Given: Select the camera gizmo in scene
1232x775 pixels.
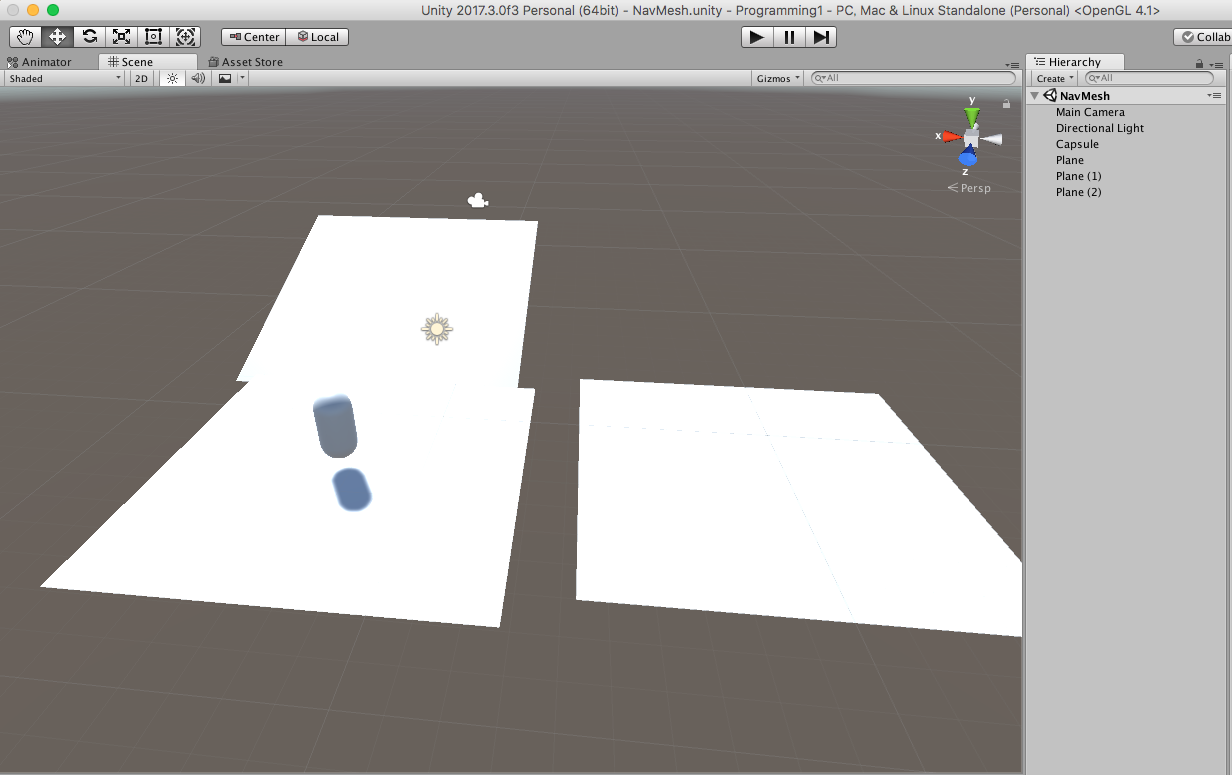Looking at the screenshot, I should pos(478,201).
